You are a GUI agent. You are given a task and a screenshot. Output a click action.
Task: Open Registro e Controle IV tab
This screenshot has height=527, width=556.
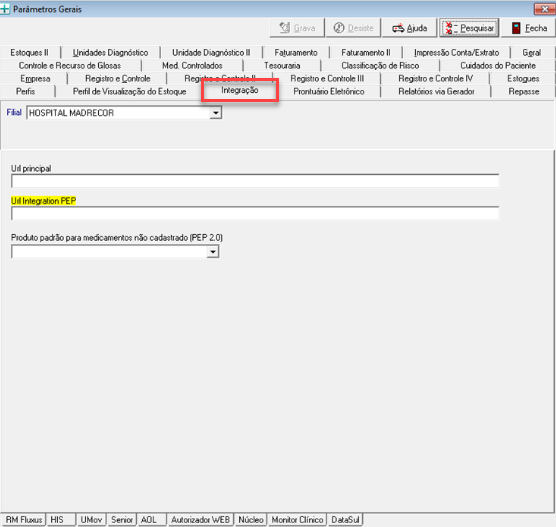coord(435,79)
